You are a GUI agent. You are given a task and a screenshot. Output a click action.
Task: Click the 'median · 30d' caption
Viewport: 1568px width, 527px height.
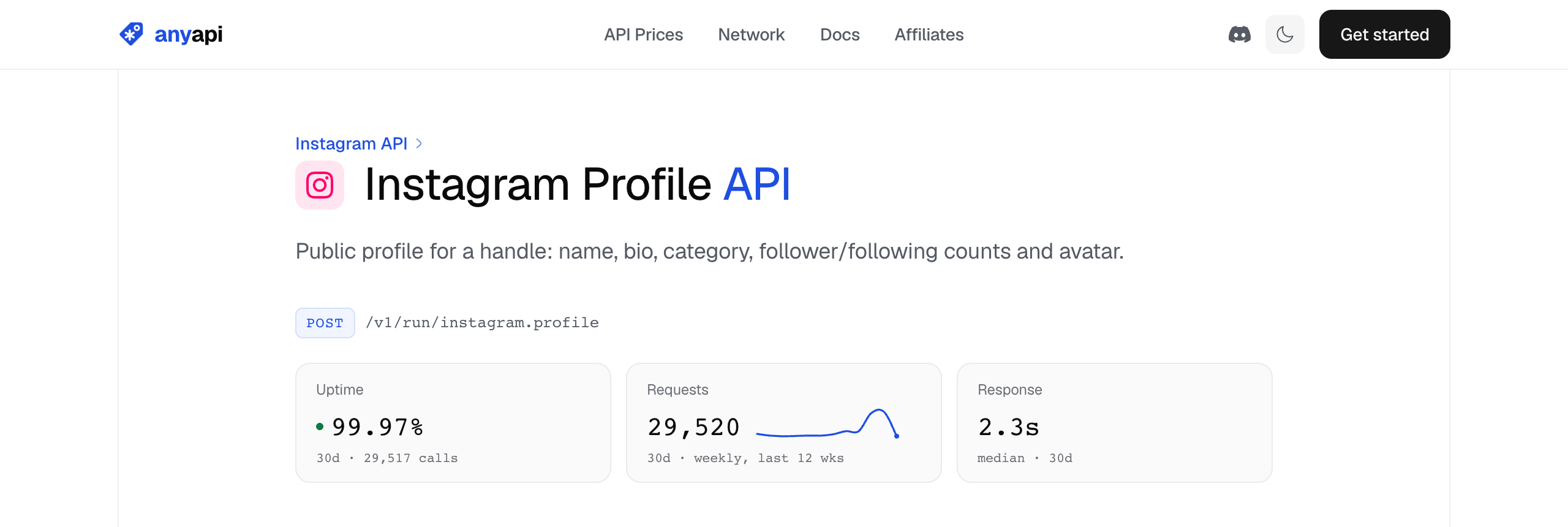1025,458
